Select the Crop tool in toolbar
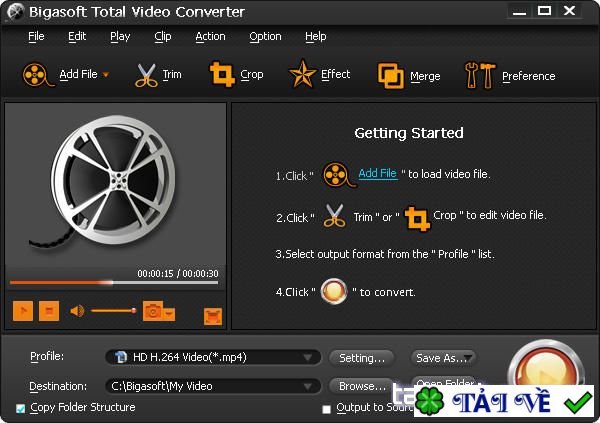The height and width of the screenshot is (423, 600). (x=222, y=74)
